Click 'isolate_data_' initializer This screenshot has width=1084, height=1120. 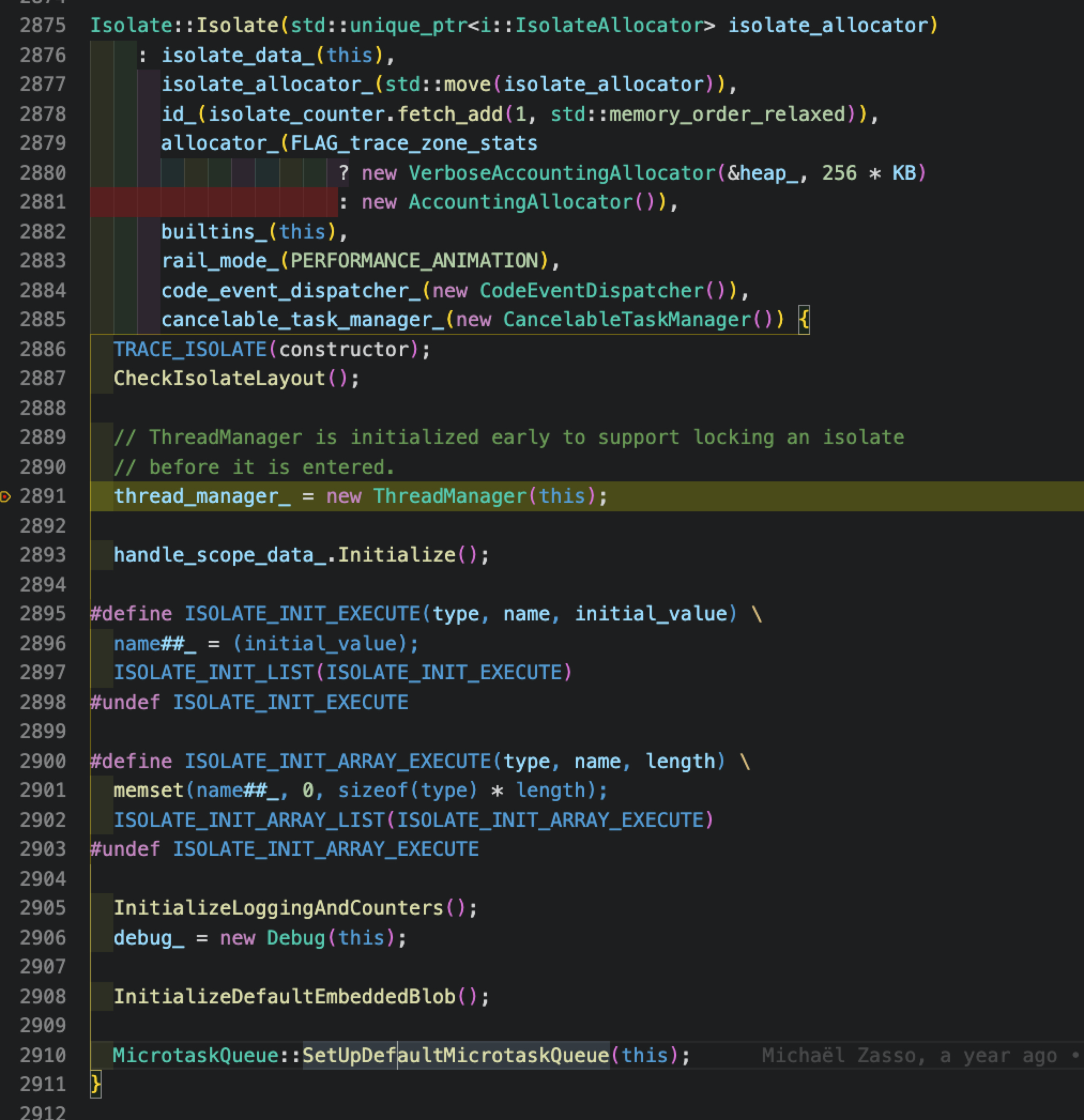click(x=238, y=56)
